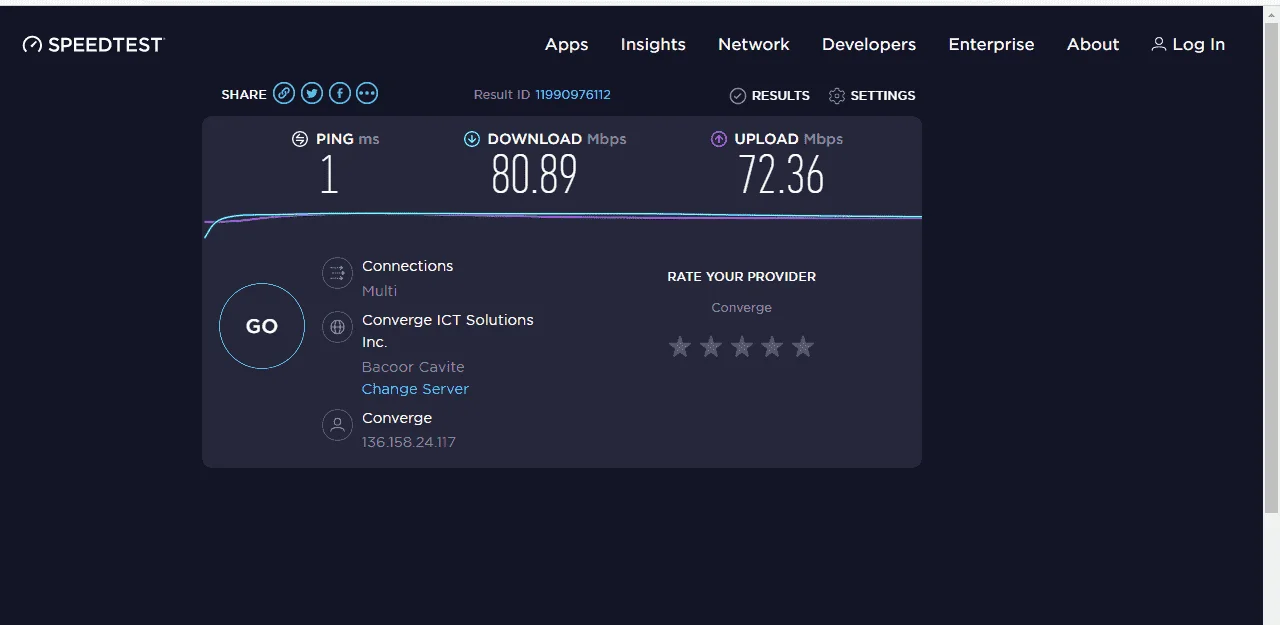This screenshot has height=625, width=1280.
Task: Click the Bacoor Cavite location text
Action: point(413,367)
